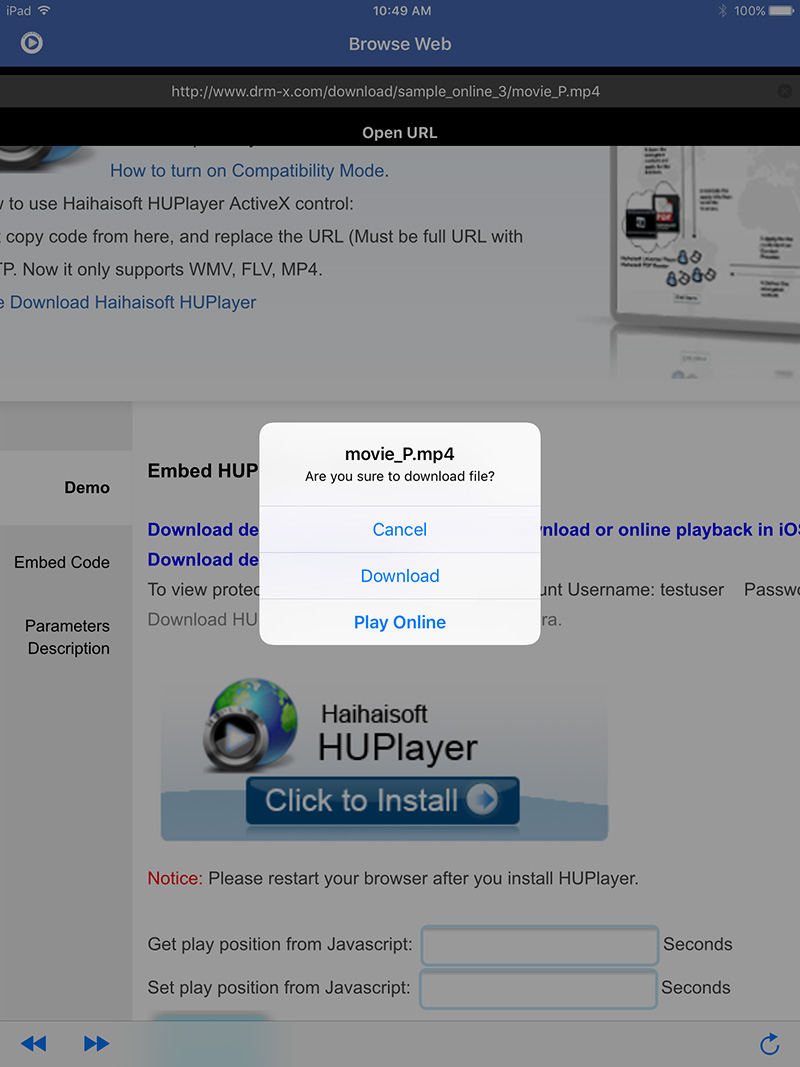This screenshot has height=1067, width=800.
Task: Tap the 'Embed HUP' heading text
Action: point(203,471)
